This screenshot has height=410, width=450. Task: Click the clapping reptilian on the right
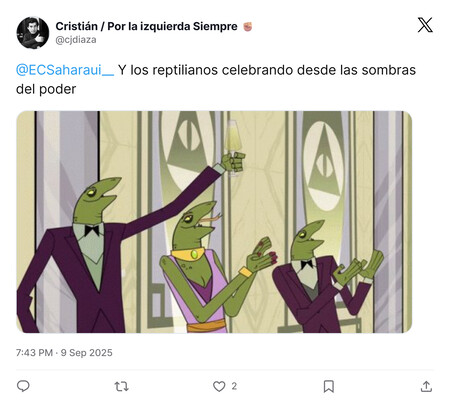coord(325,277)
